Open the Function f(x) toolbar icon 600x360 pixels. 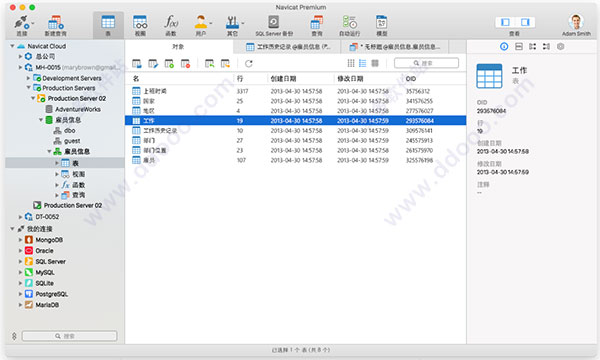[x=171, y=22]
